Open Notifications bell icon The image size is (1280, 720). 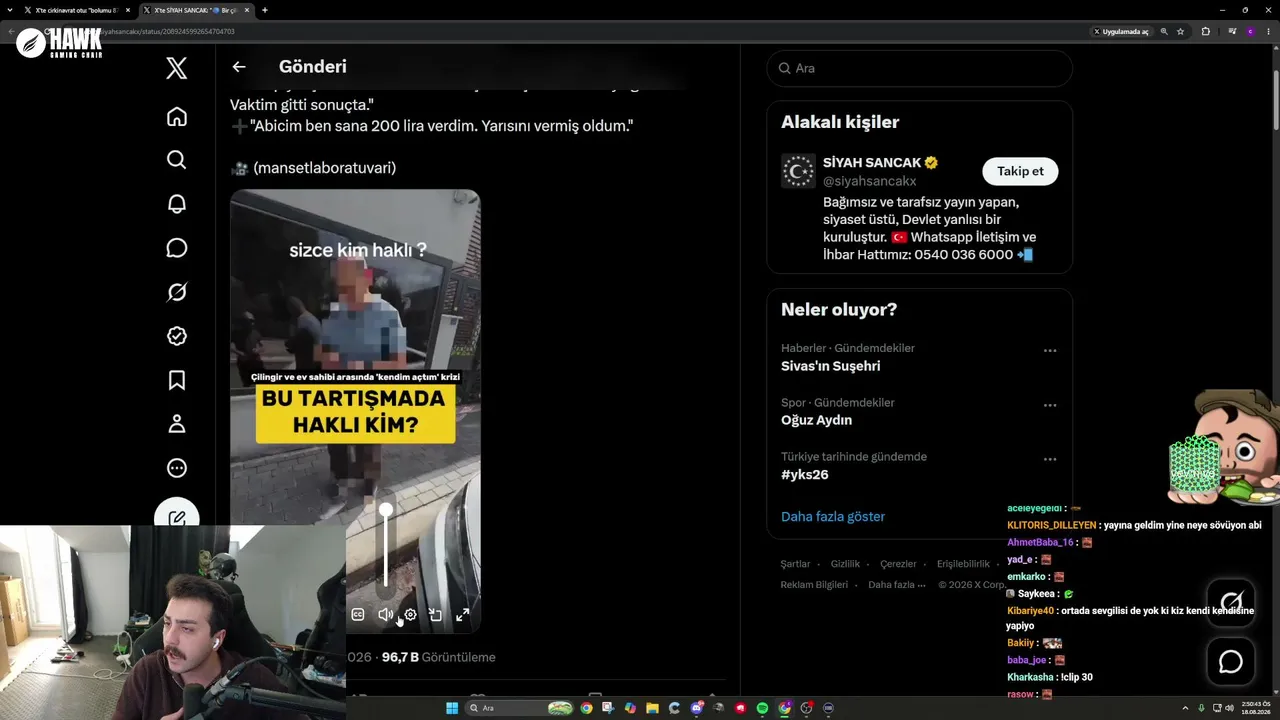tap(177, 204)
